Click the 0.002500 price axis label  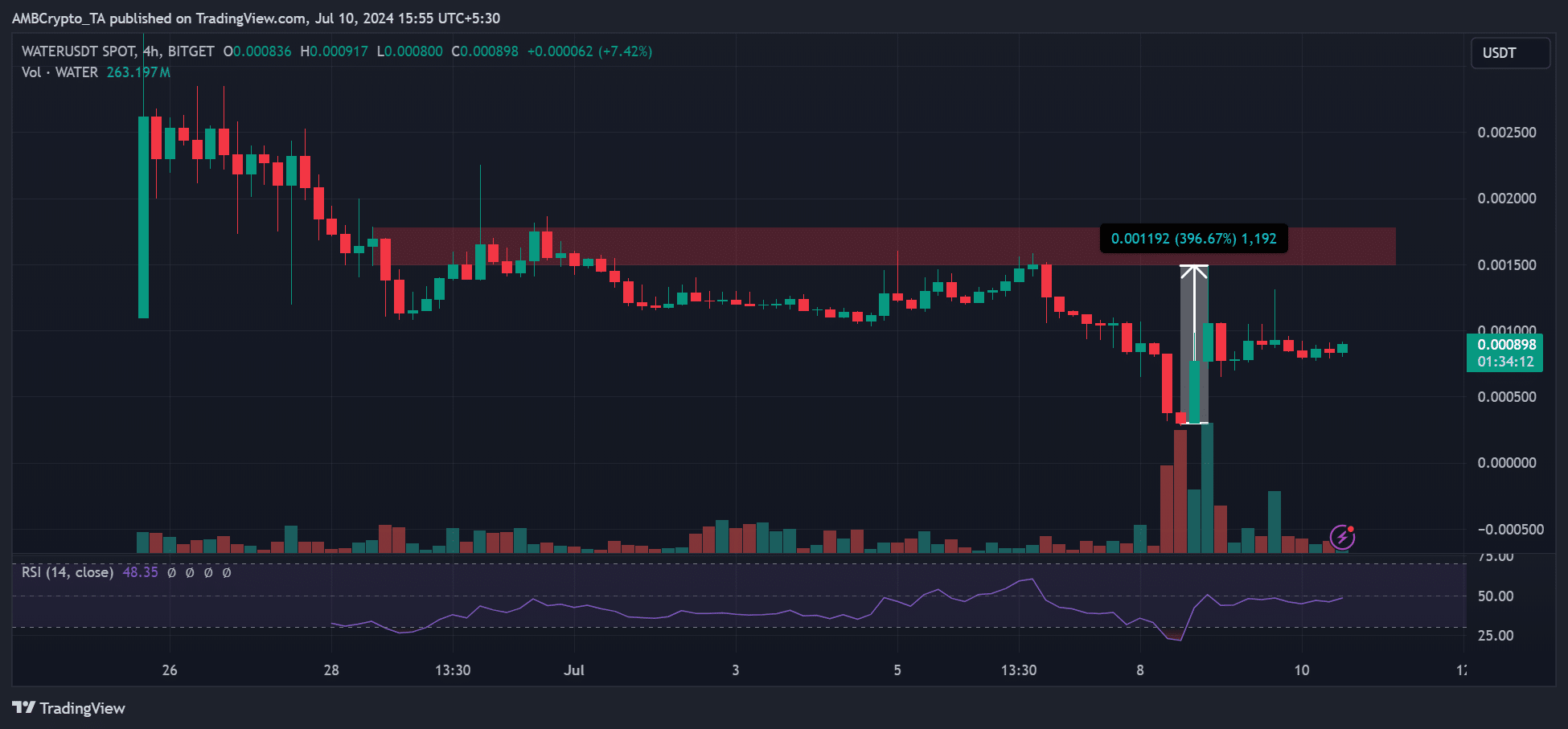point(1507,133)
